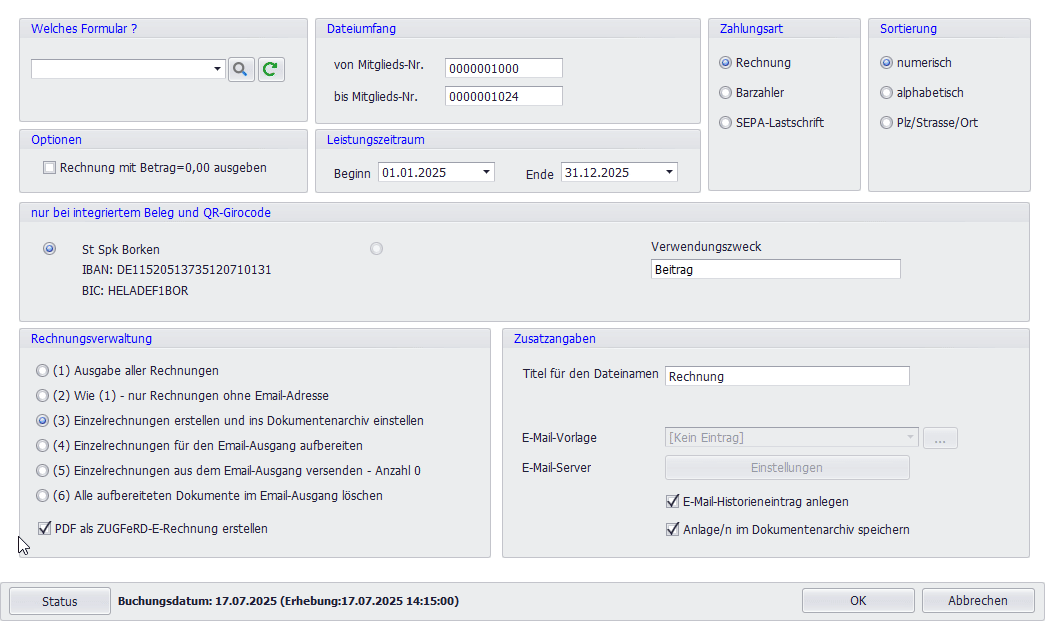Choose SEPA-Lastschrift as payment type
The height and width of the screenshot is (621, 1045).
click(726, 123)
